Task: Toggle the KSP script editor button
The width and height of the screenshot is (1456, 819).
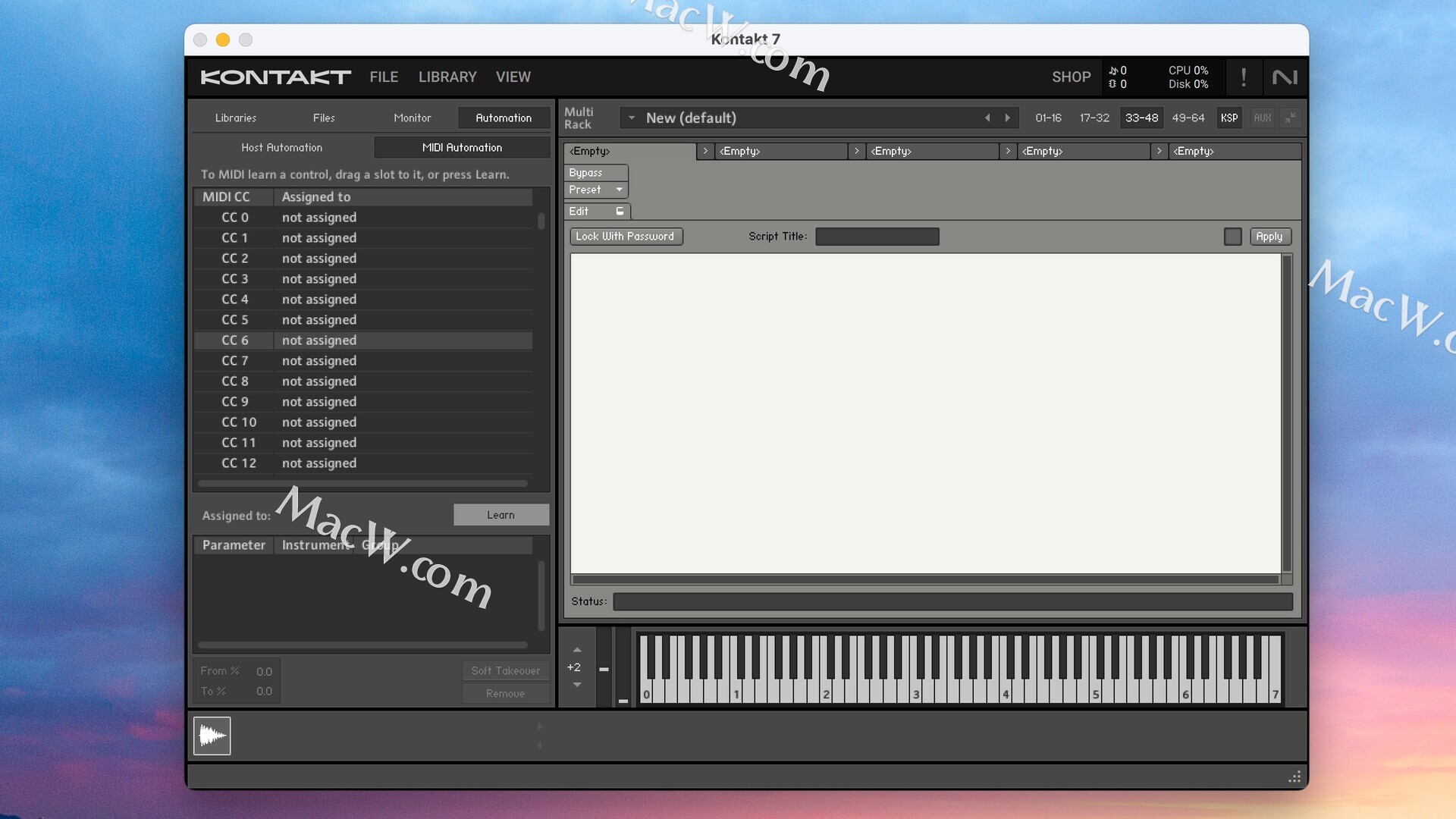Action: pos(1229,118)
